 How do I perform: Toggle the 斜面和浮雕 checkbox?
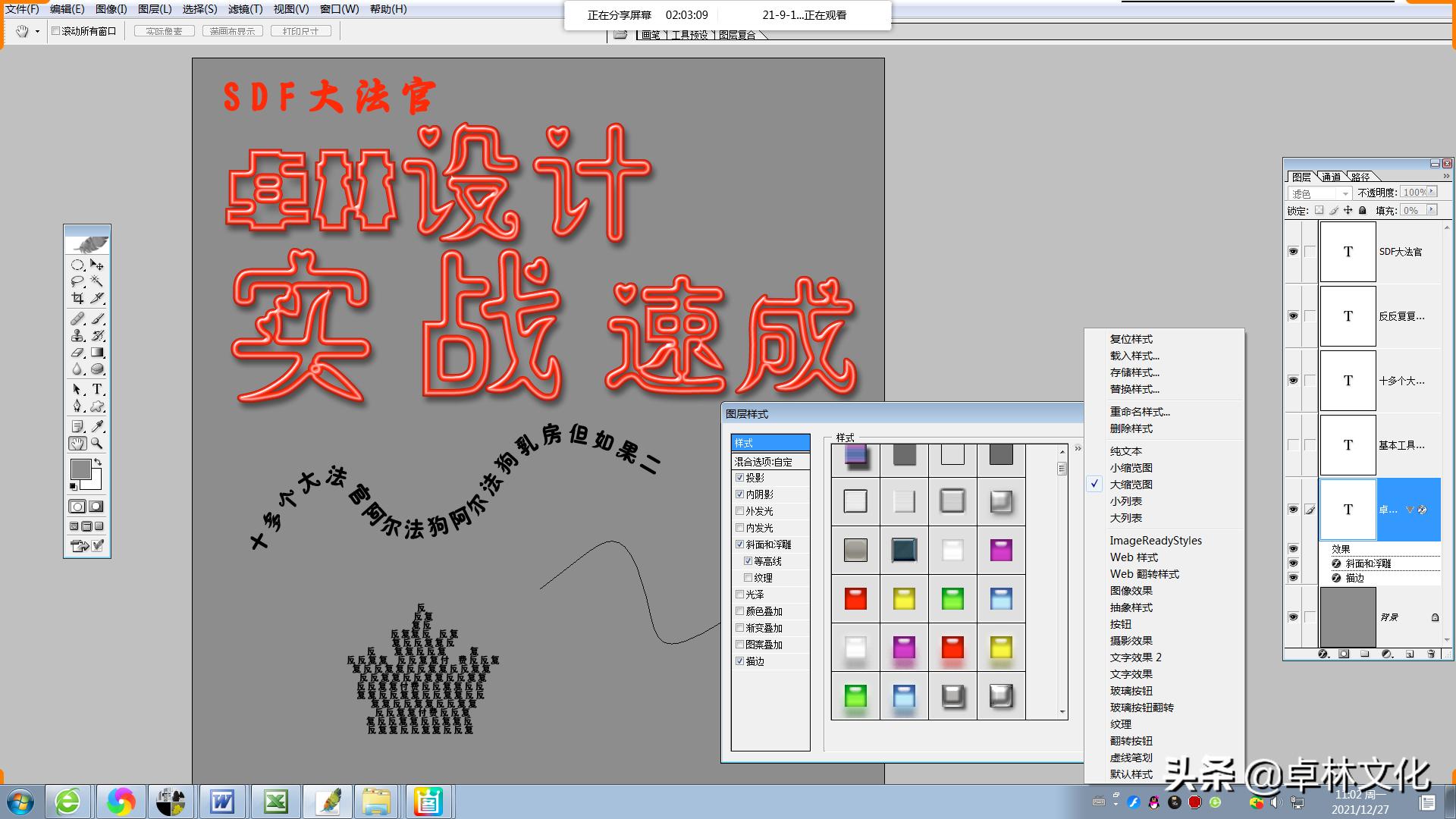739,544
